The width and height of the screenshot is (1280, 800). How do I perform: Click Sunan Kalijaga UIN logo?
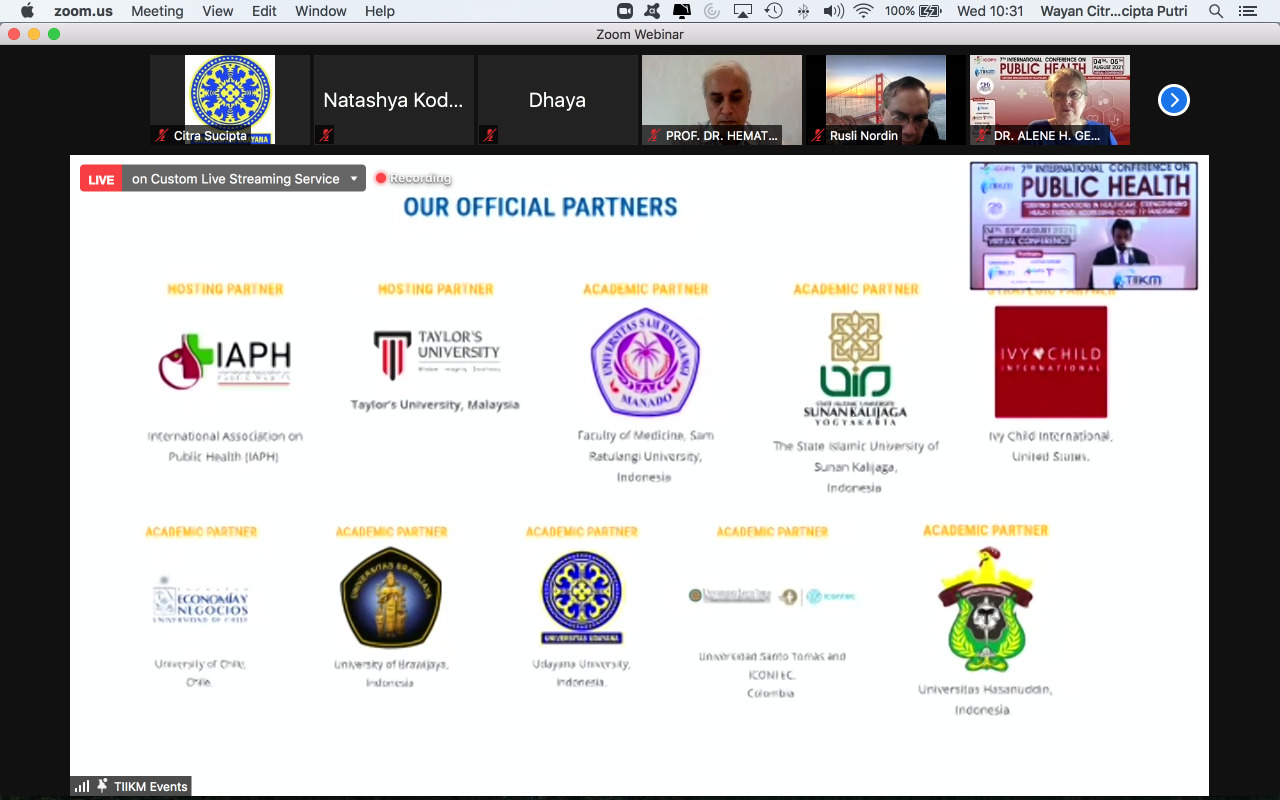click(x=855, y=368)
